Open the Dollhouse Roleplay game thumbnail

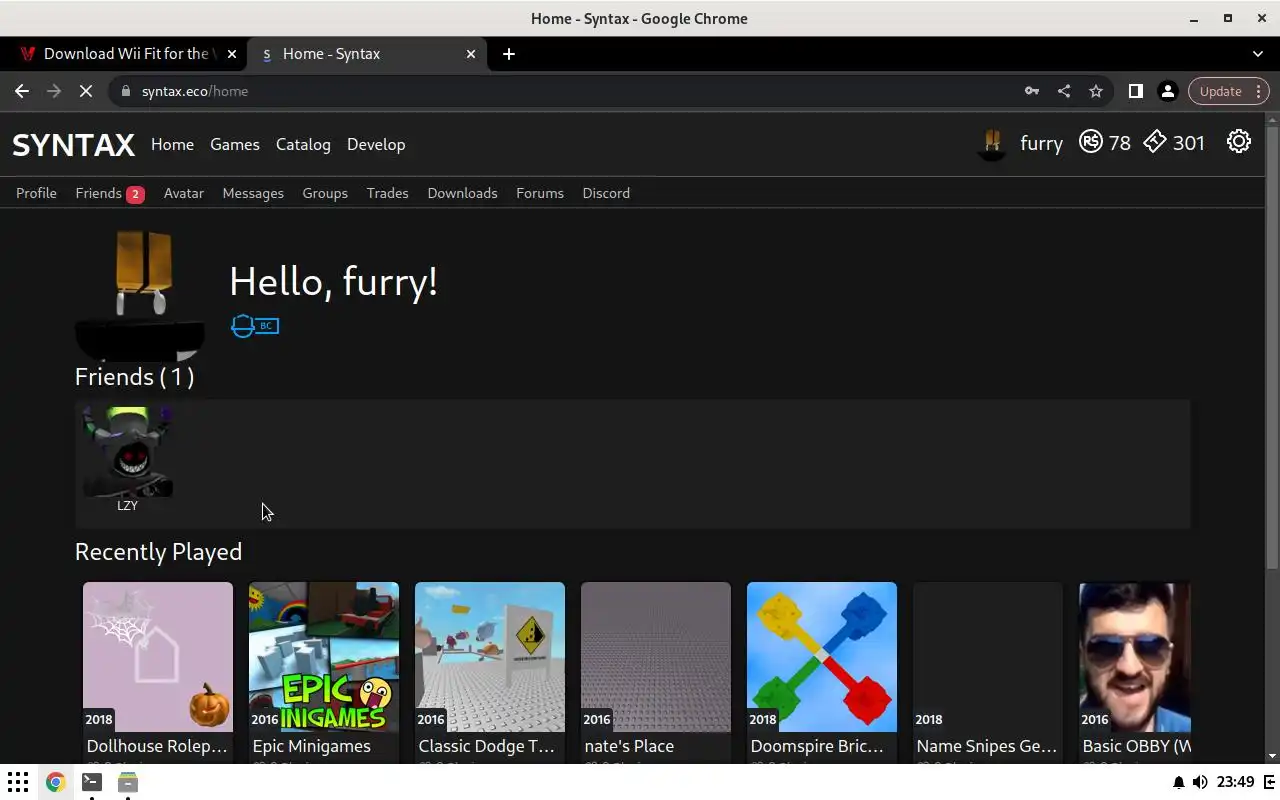coord(158,657)
